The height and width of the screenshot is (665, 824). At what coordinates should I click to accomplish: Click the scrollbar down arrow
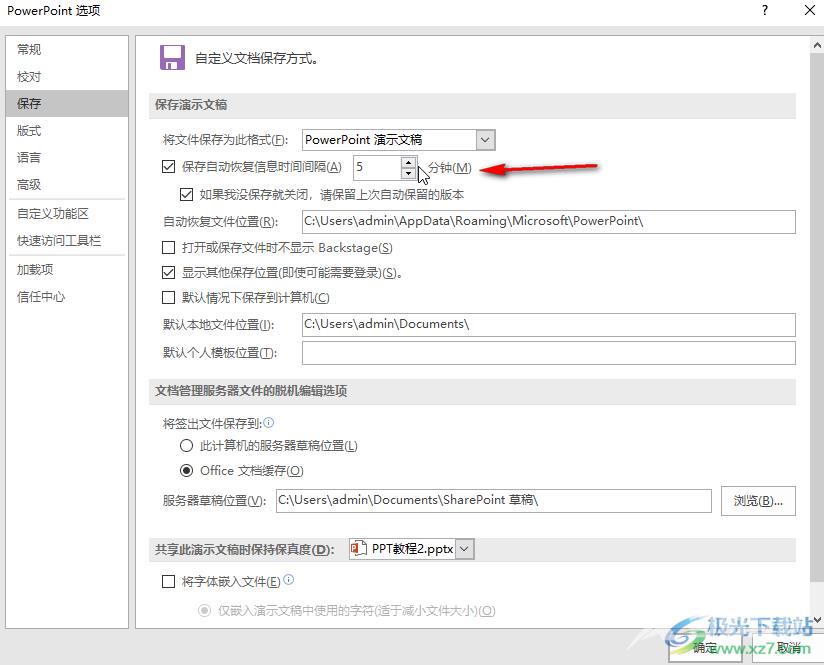817,620
